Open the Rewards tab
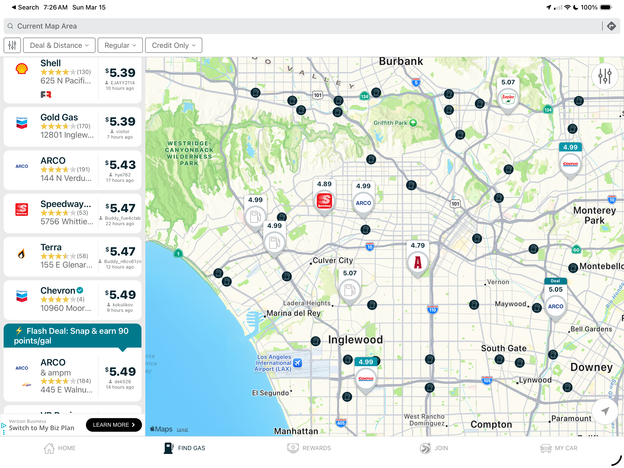The height and width of the screenshot is (468, 624). click(x=309, y=448)
